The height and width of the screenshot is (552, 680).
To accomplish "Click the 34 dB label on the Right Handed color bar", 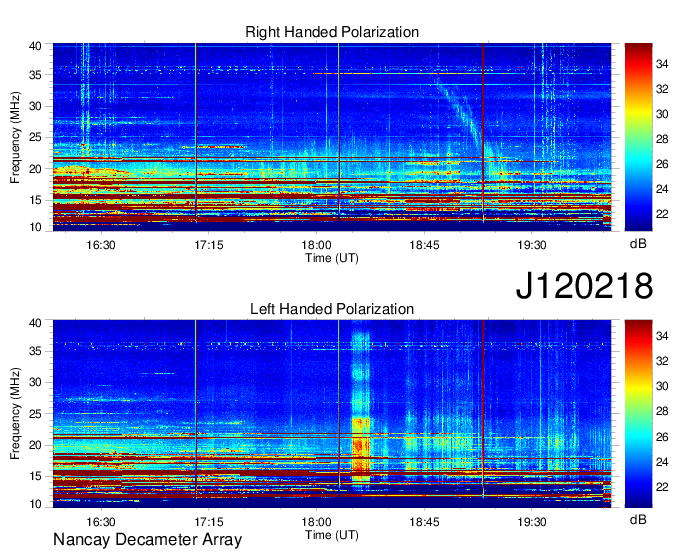I will [662, 65].
